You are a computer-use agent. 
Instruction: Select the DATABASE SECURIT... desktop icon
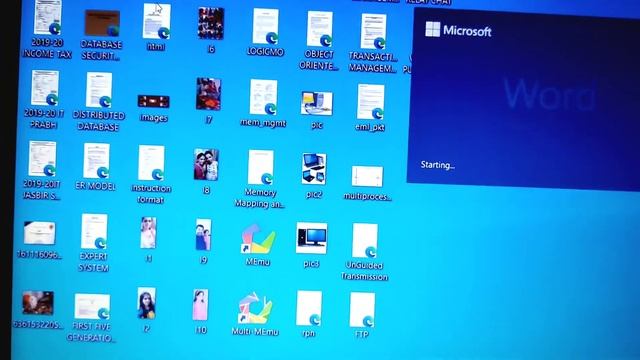[x=102, y=23]
